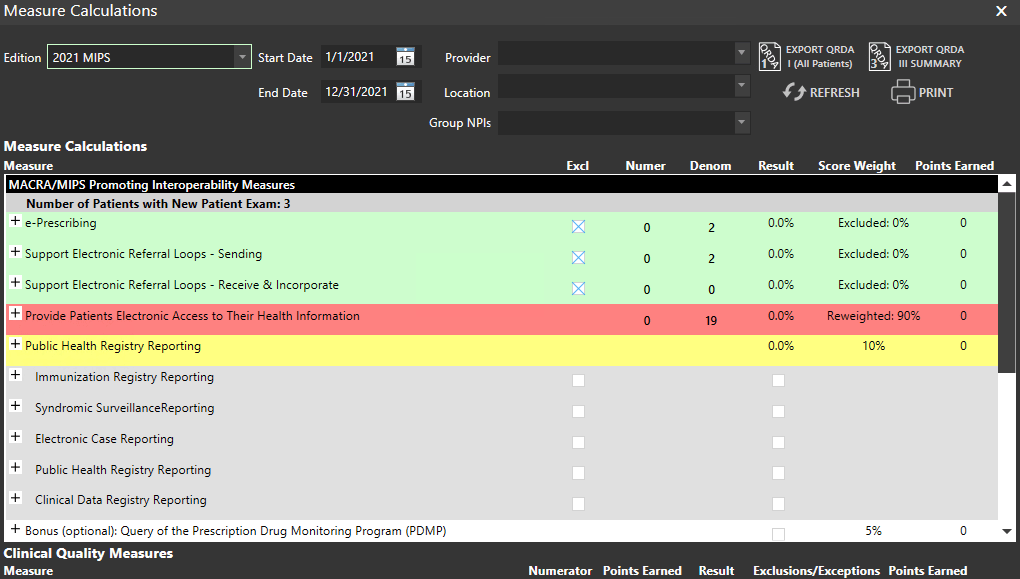The height and width of the screenshot is (579, 1020).
Task: Expand the e-Prescribing measure row
Action: pos(16,221)
